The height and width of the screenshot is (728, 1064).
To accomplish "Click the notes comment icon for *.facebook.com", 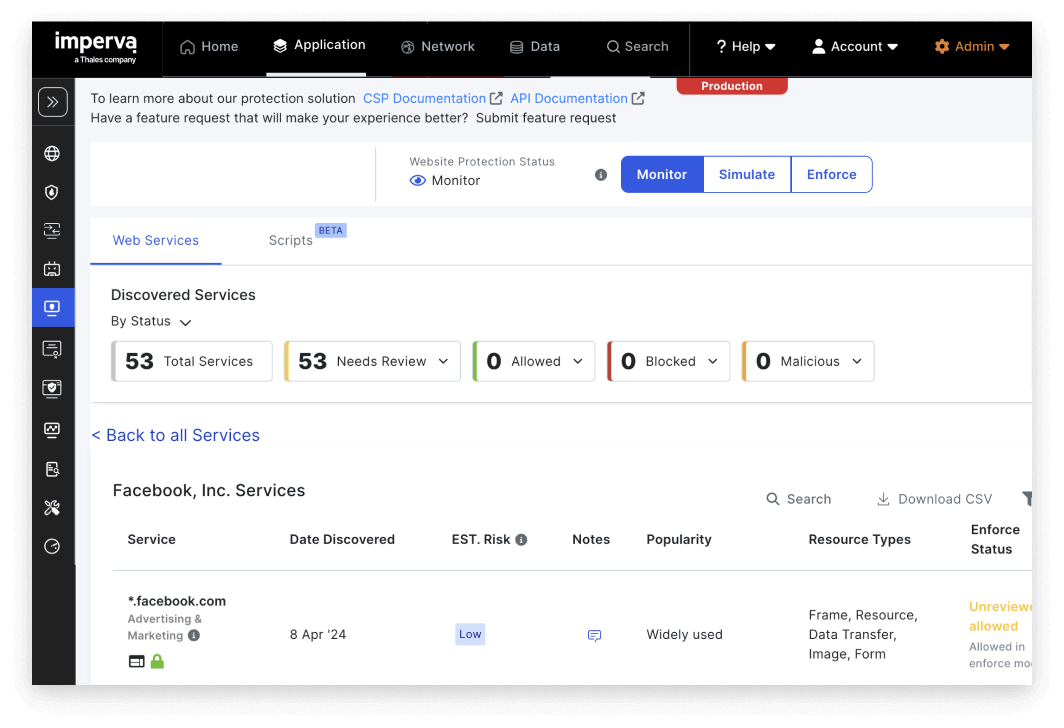I will click(594, 635).
